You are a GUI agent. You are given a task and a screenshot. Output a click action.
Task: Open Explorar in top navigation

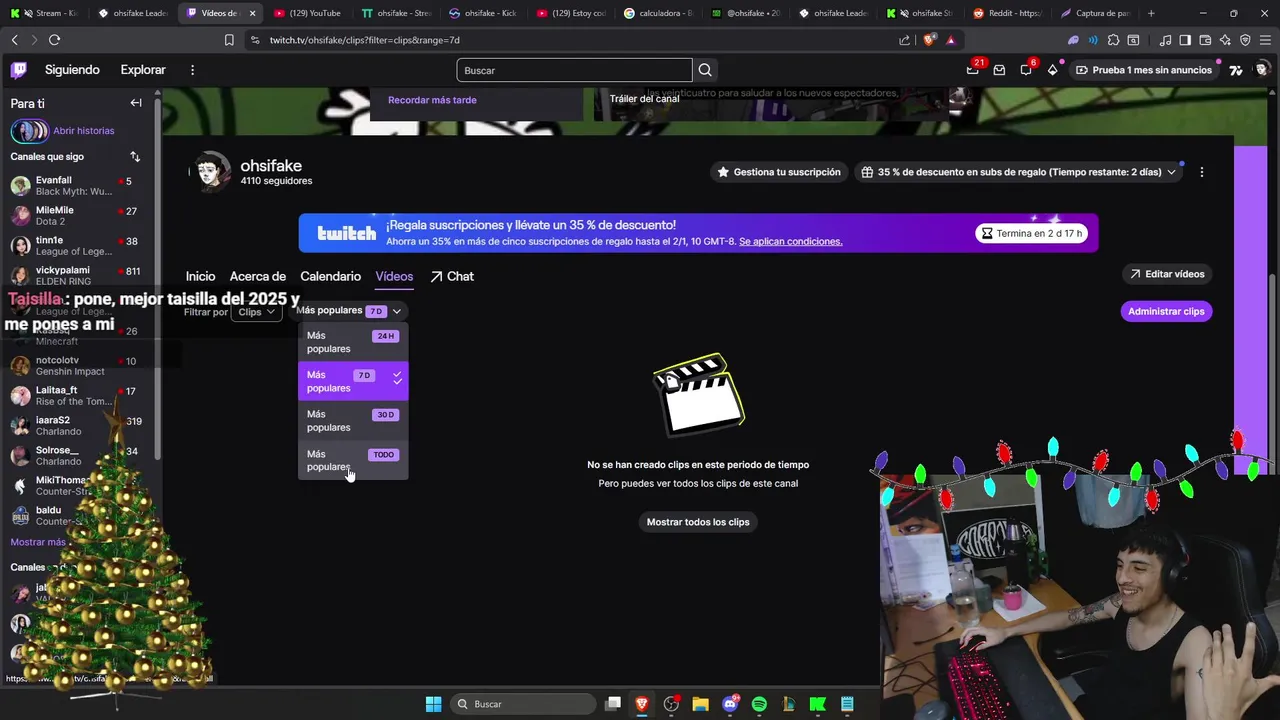coord(143,70)
